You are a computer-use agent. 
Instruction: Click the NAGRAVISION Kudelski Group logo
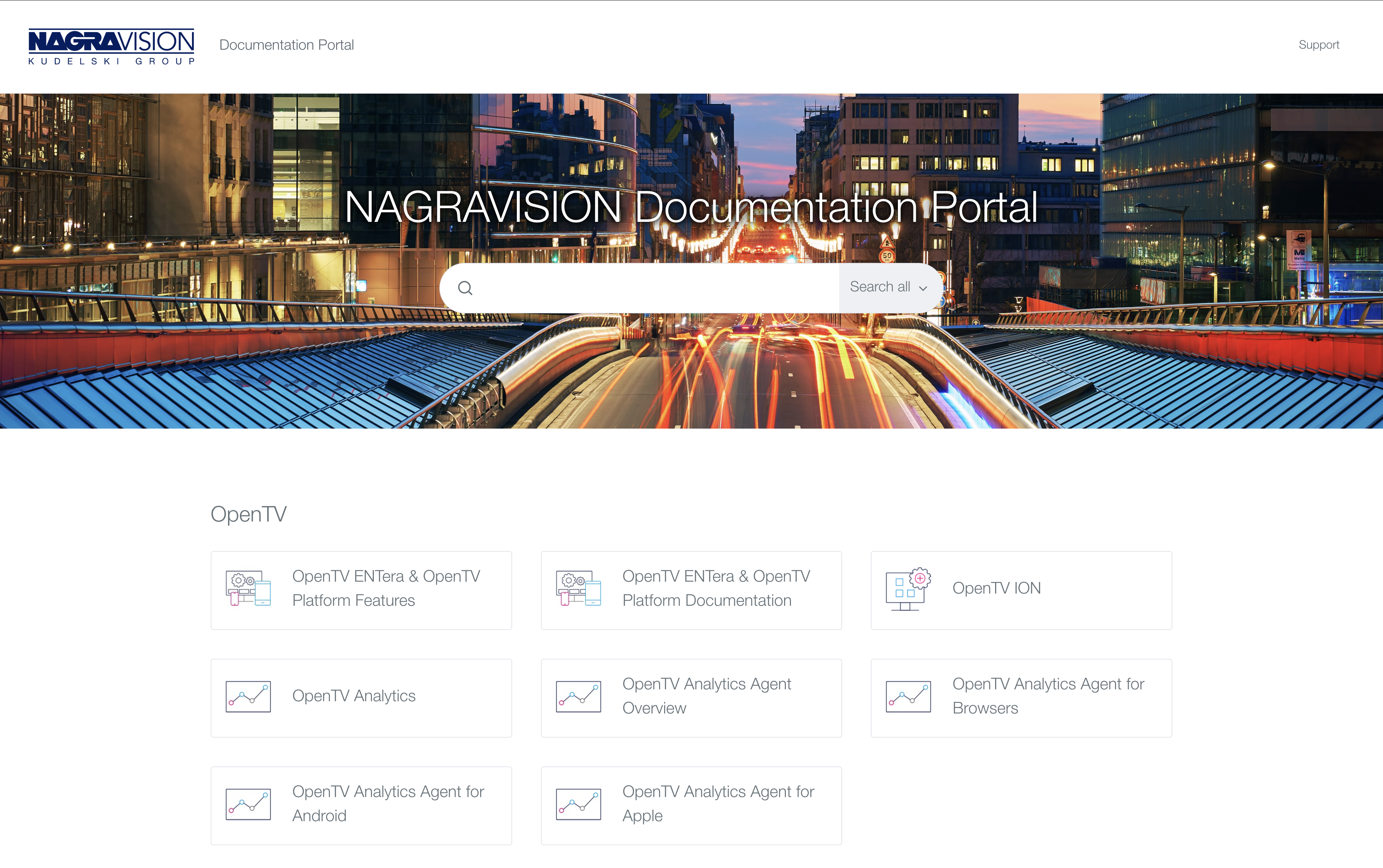click(x=111, y=46)
